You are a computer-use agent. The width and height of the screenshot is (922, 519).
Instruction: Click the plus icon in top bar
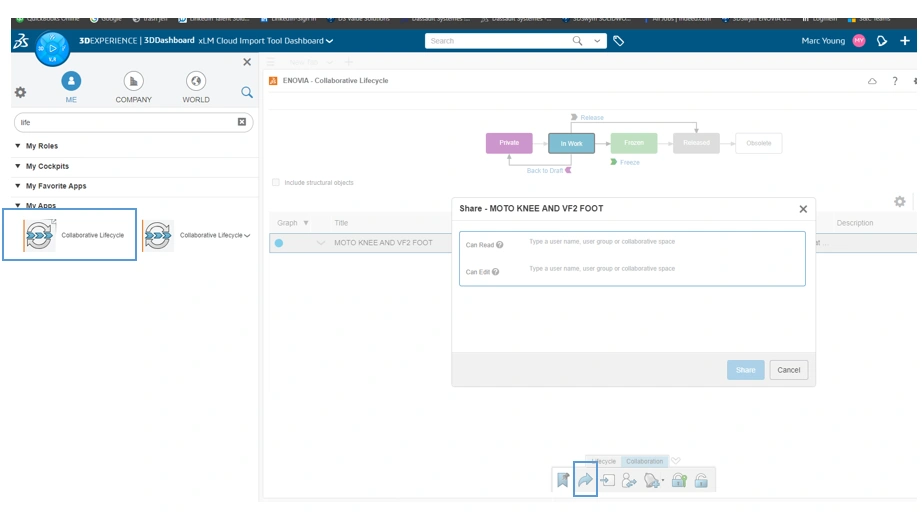tap(905, 41)
